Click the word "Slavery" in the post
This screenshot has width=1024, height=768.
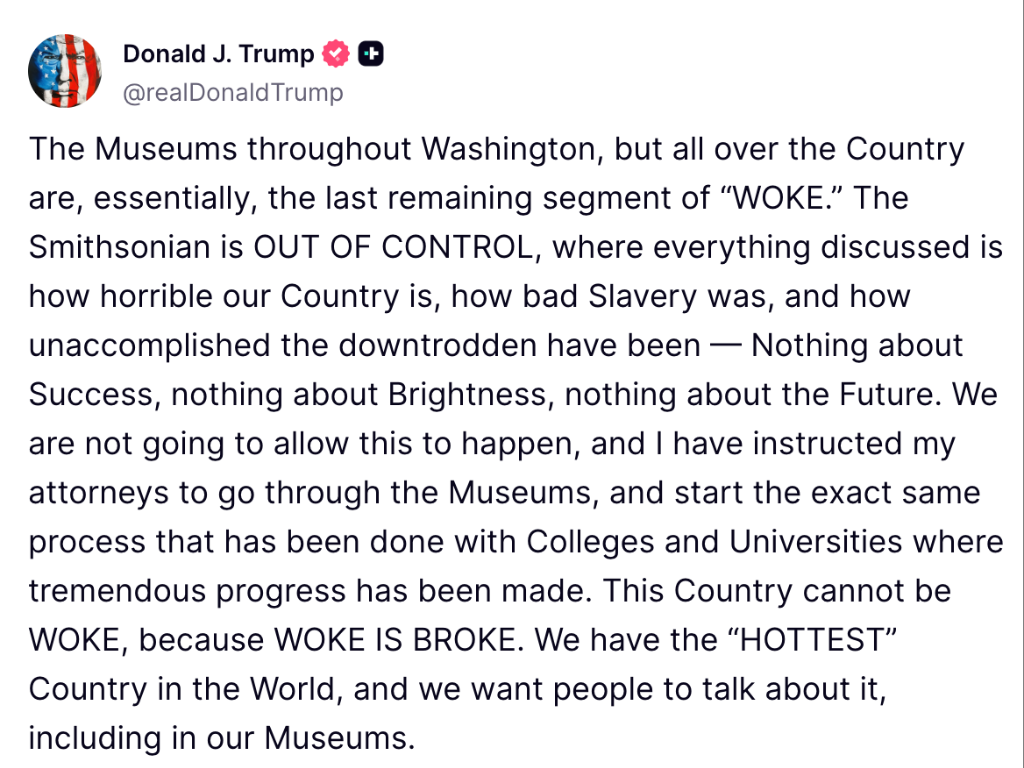tap(643, 296)
